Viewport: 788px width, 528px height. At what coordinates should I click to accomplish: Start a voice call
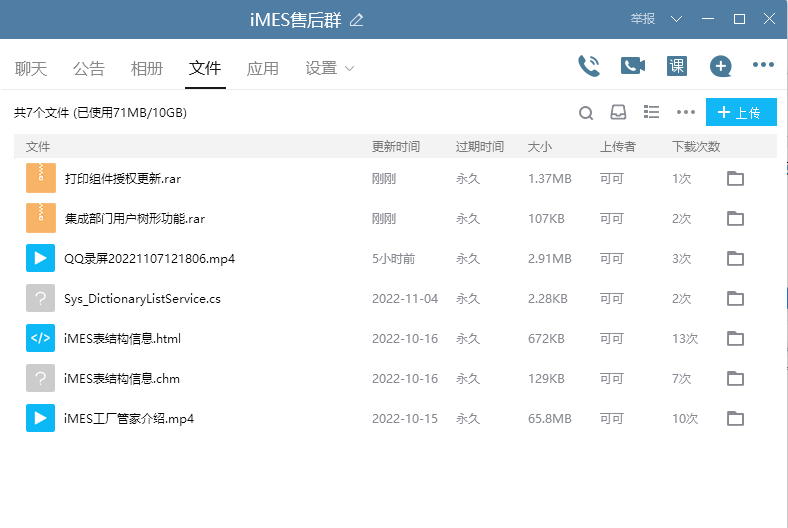tap(589, 66)
